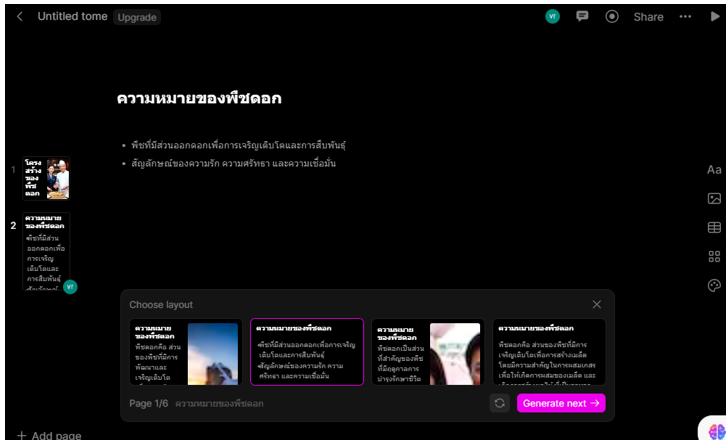Screen dimensions: 727x446
Task: Open the text tool (Aa) in sidebar
Action: (714, 170)
